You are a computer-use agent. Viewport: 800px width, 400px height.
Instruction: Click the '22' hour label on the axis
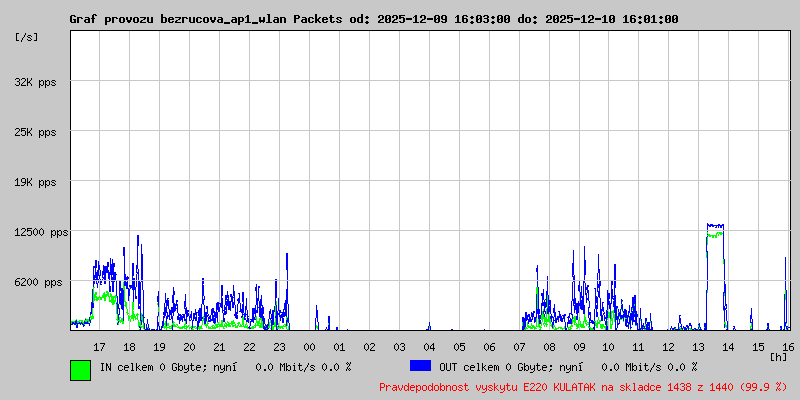tap(249, 347)
